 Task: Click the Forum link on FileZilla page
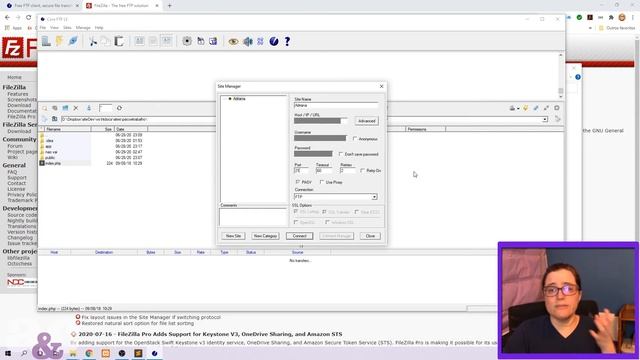15,146
